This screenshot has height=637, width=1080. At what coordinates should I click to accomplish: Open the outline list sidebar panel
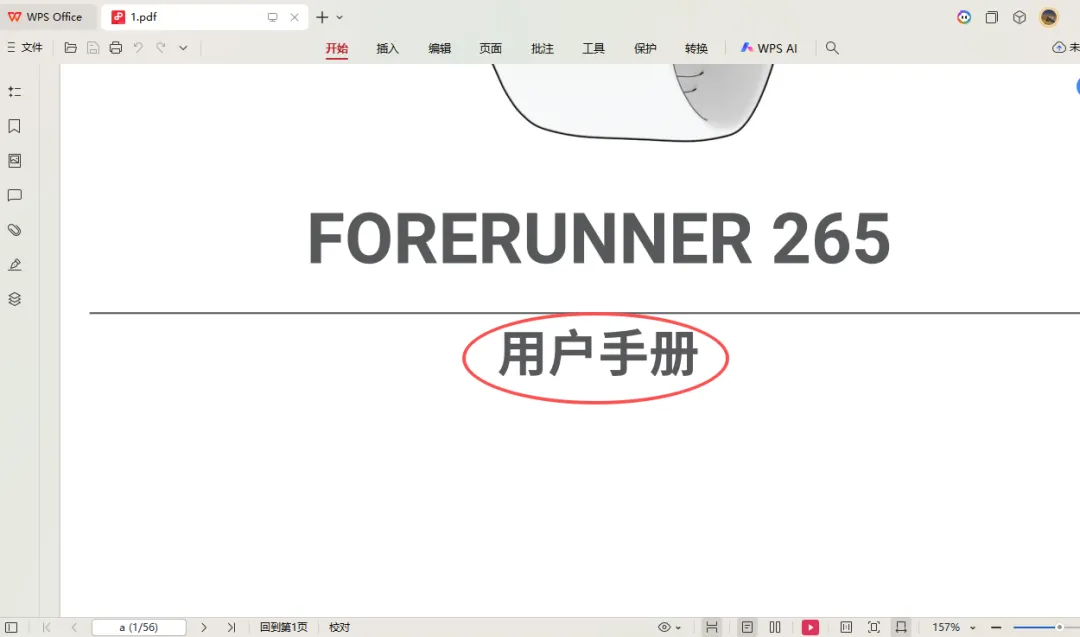pos(14,92)
